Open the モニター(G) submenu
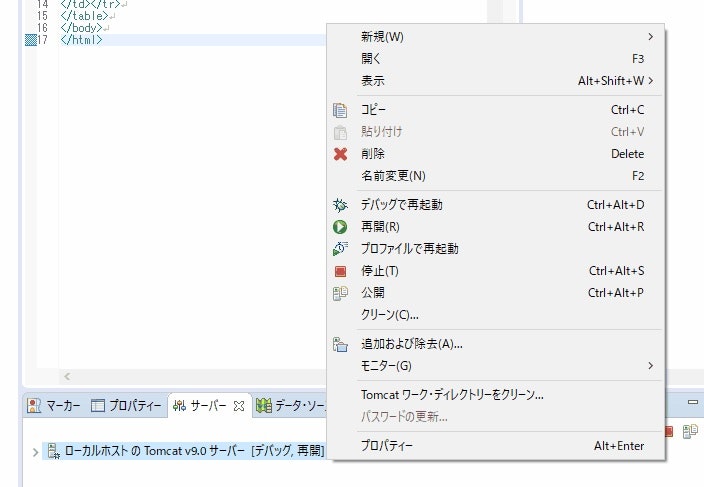 pyautogui.click(x=496, y=366)
